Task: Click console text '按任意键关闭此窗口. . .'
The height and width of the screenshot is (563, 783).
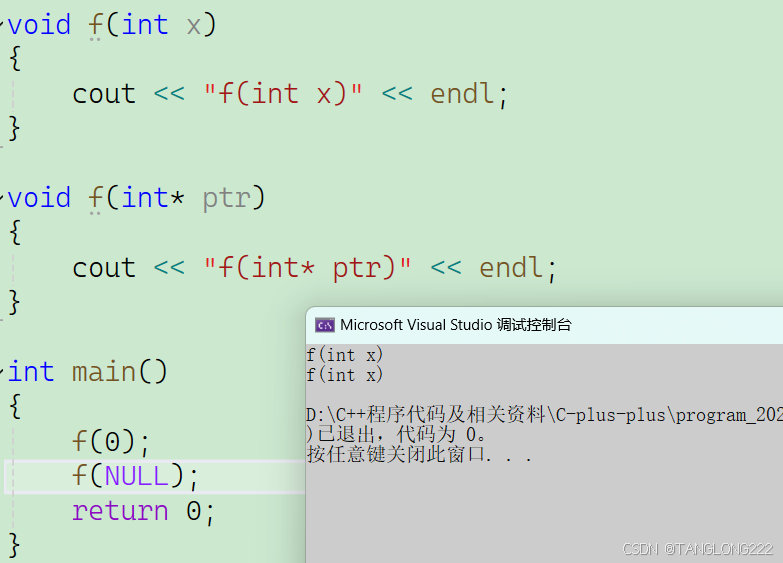Action: 419,454
